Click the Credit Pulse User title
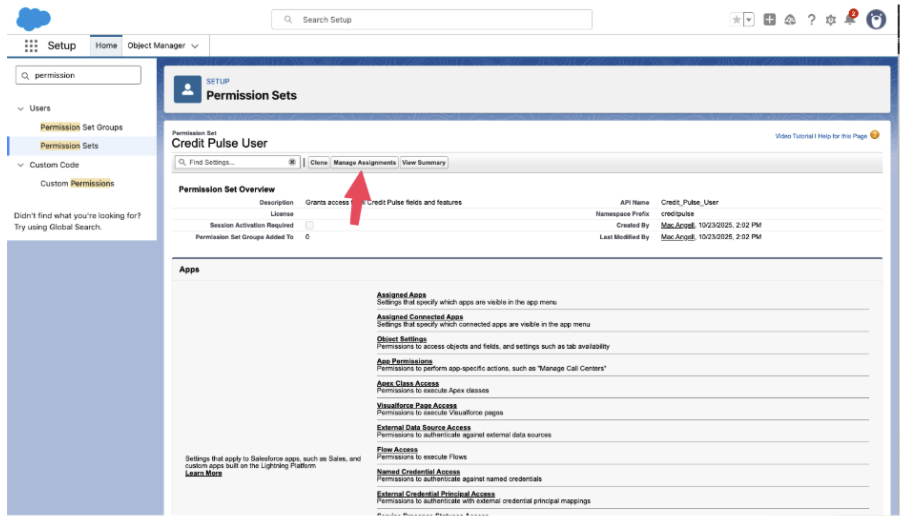 (219, 143)
